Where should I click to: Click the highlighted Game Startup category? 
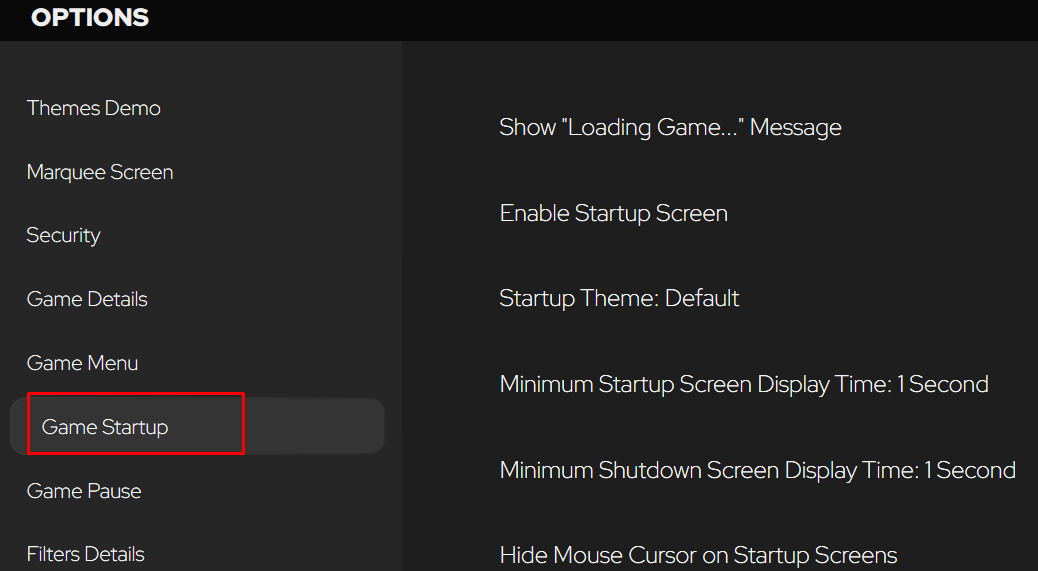click(x=197, y=427)
